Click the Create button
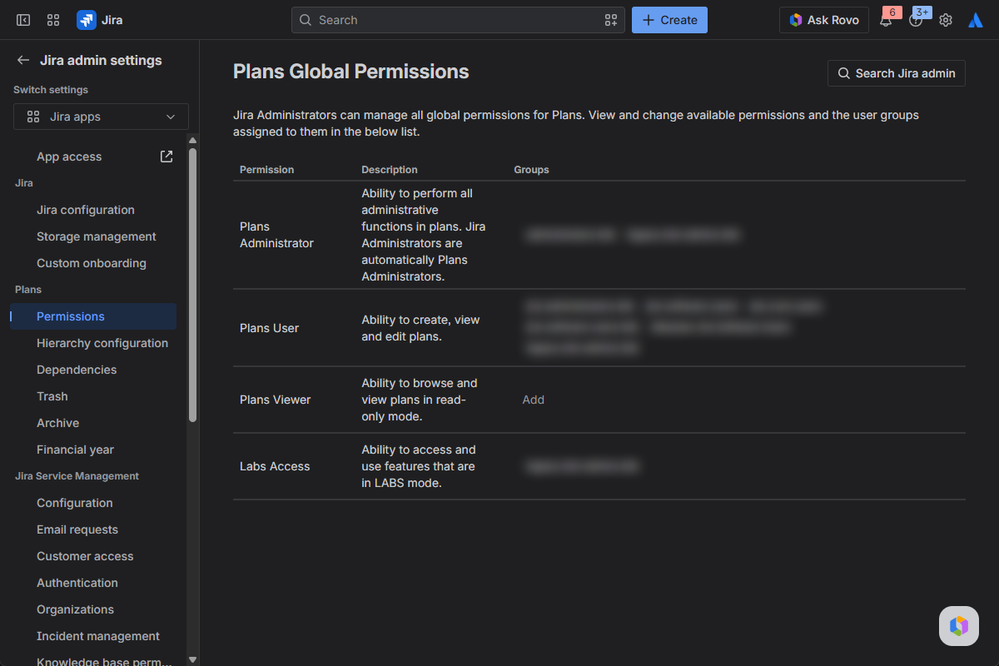999x666 pixels. click(x=669, y=20)
